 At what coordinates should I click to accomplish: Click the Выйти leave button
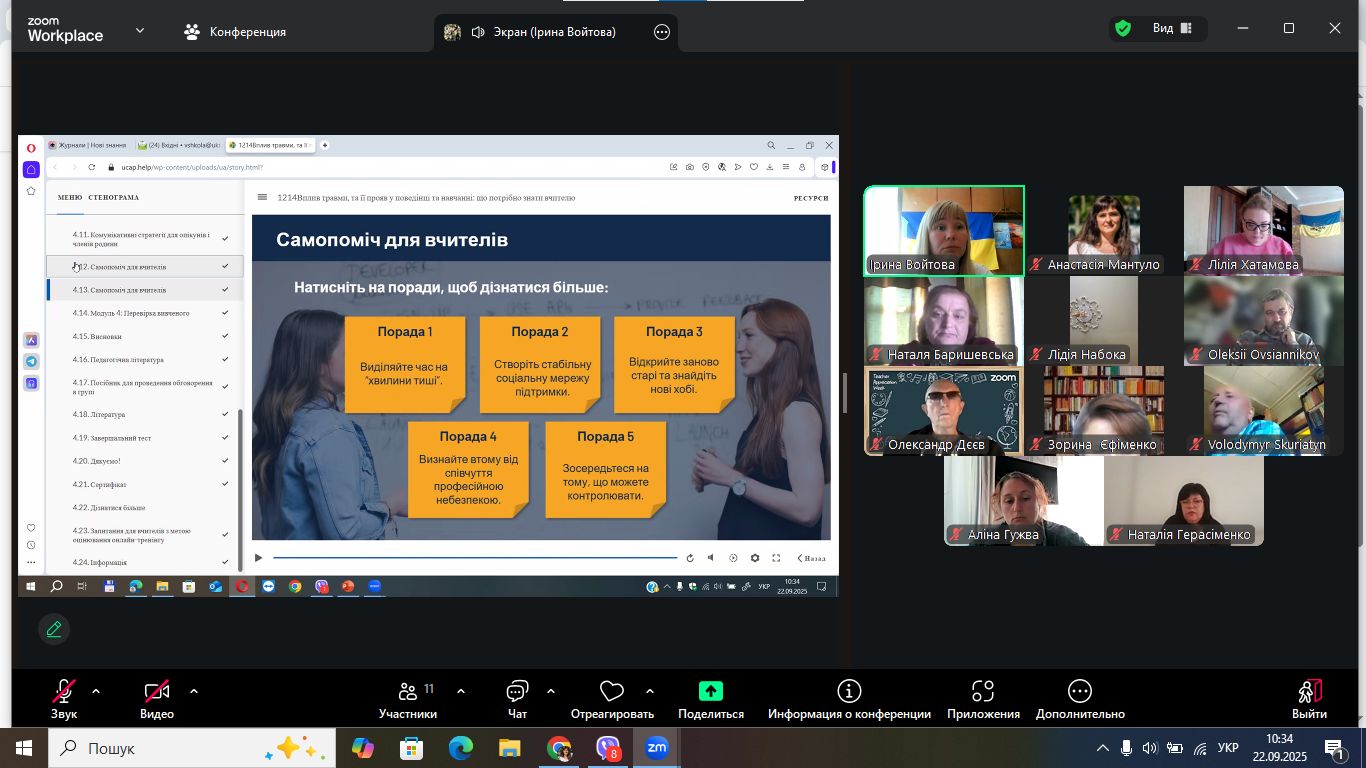pos(1308,699)
